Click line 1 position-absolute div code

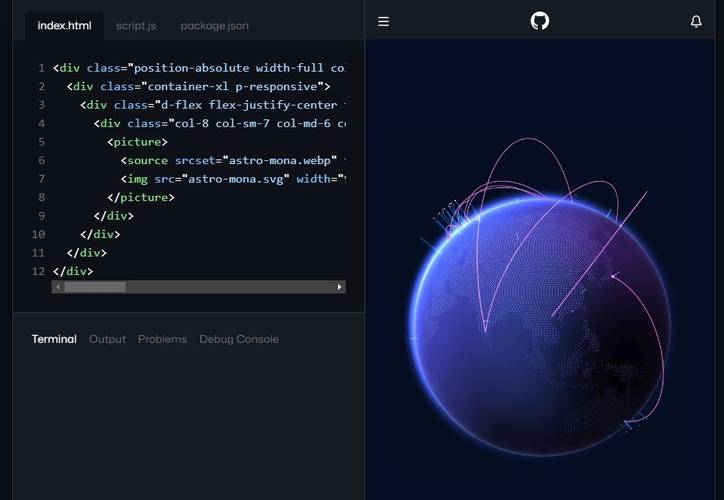(199, 68)
